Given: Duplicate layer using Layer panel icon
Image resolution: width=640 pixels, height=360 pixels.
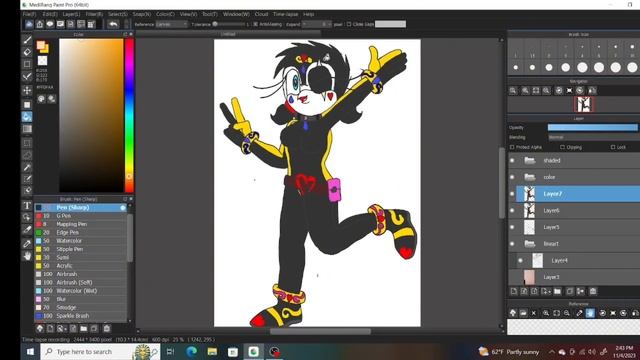Looking at the screenshot, I should point(570,291).
